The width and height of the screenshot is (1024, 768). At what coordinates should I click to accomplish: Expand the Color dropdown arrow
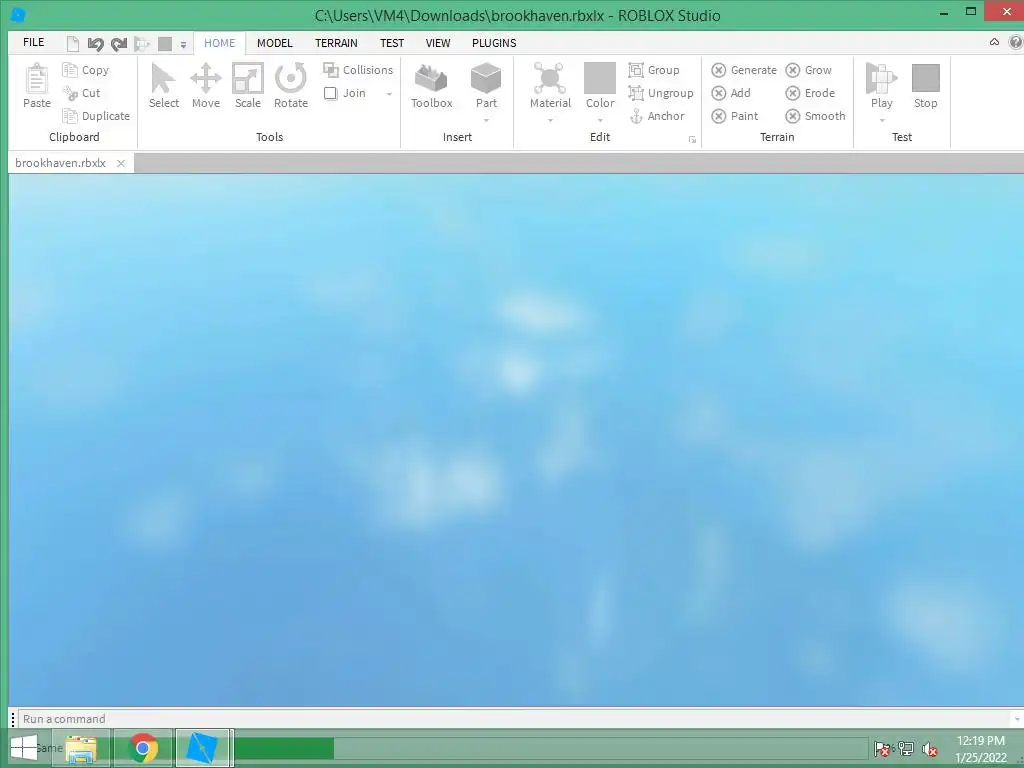tap(600, 121)
